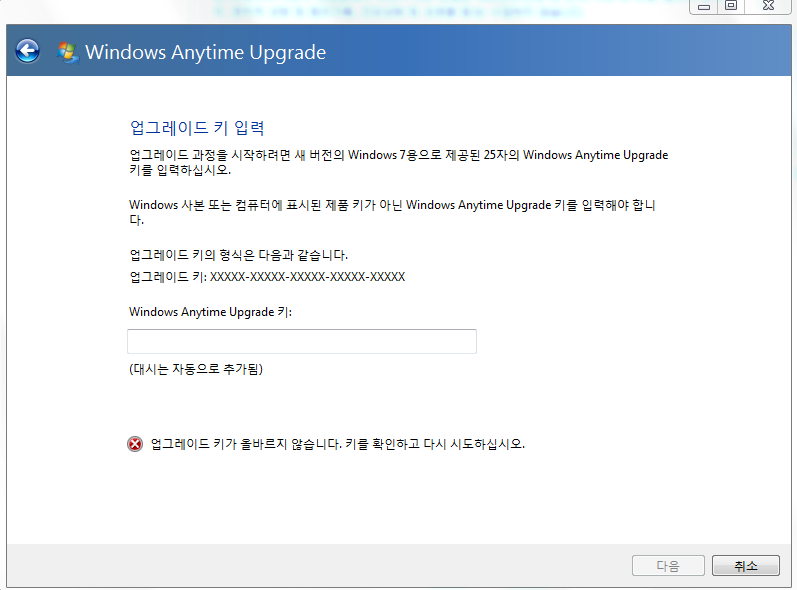Close the Windows Anytime Upgrade window

[x=769, y=6]
